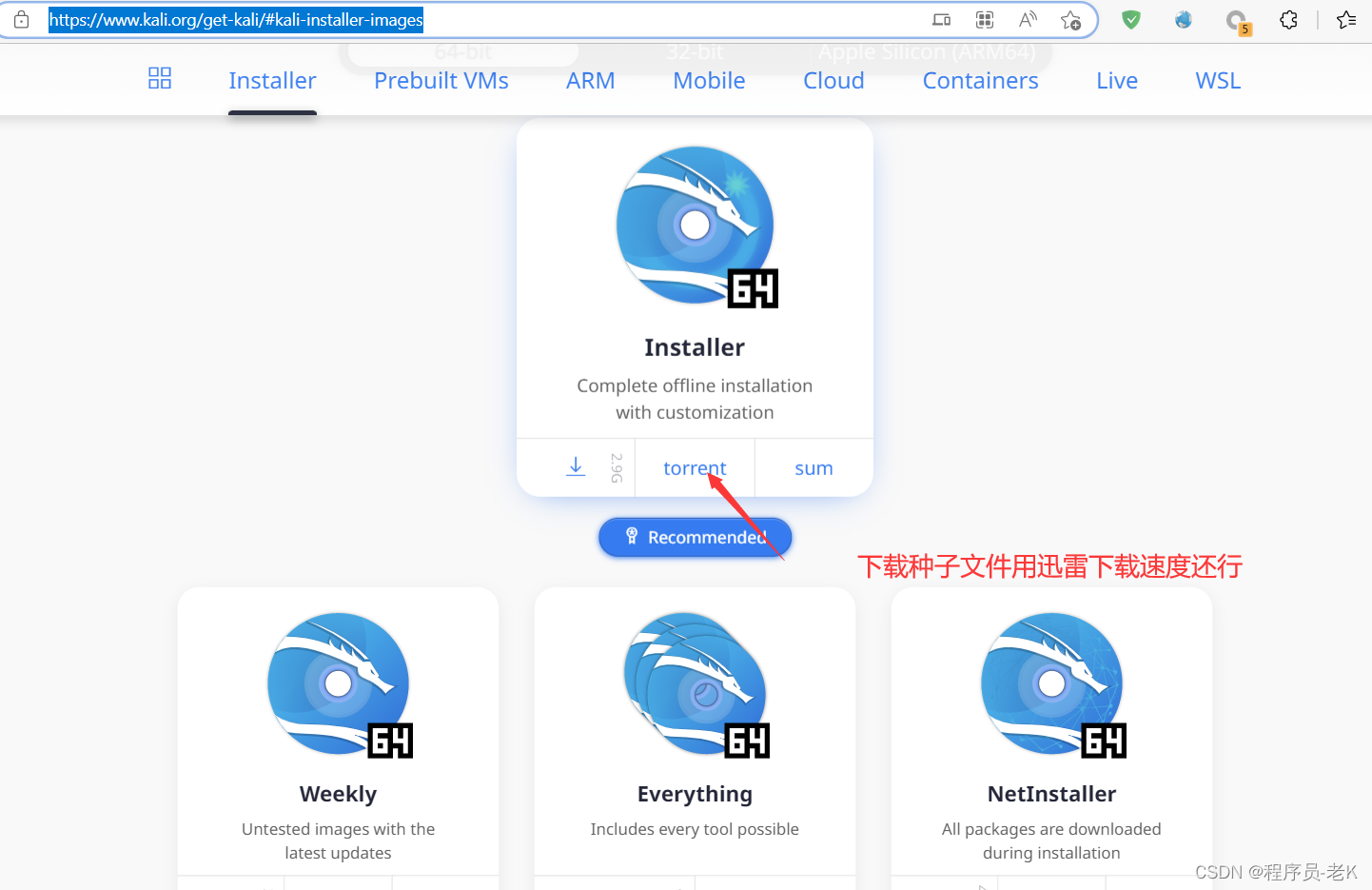Switch to Prebuilt VMs tab
The height and width of the screenshot is (890, 1372).
[441, 81]
